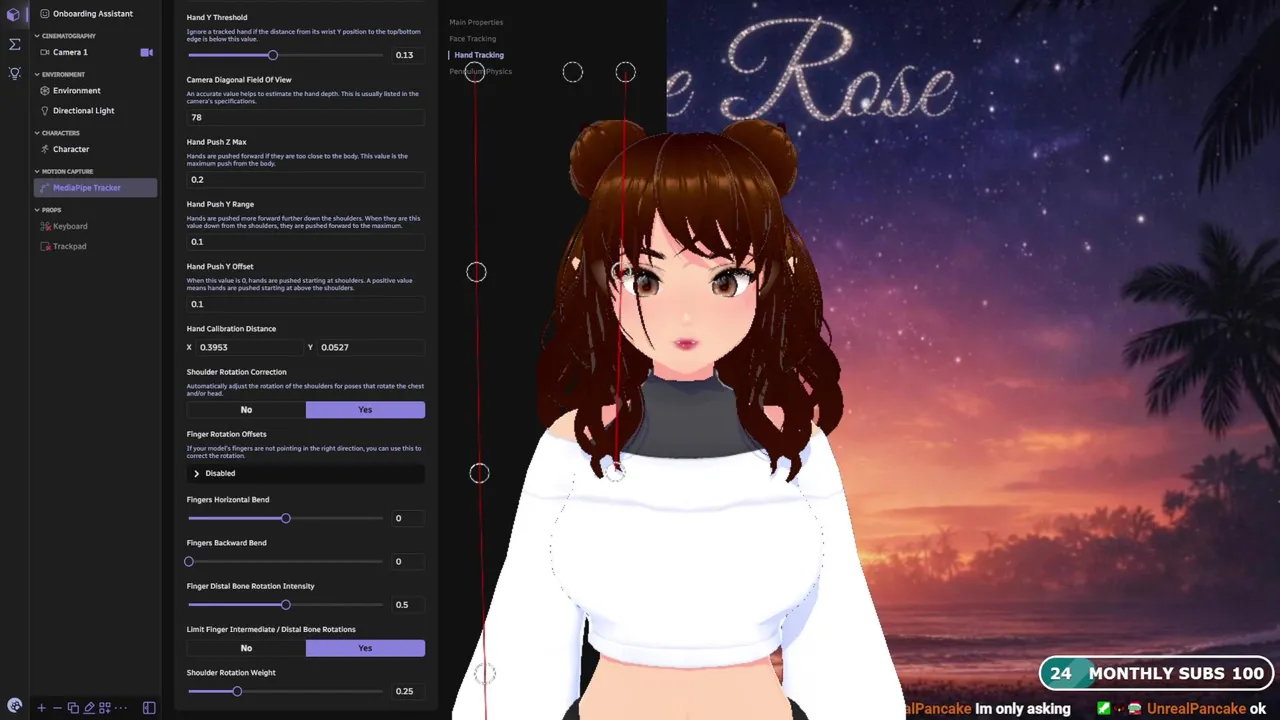Viewport: 1280px width, 720px height.
Task: Click the Hand Push Z Max field
Action: 306,180
